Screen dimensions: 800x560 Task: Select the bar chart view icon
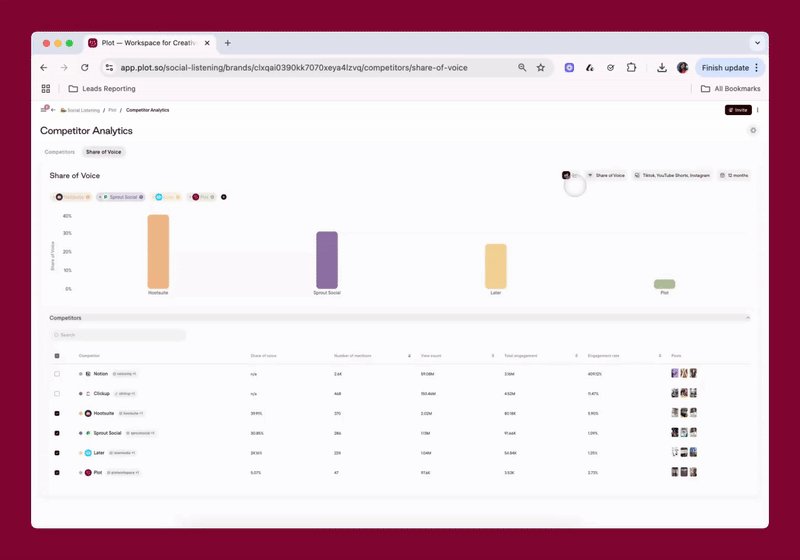click(566, 175)
